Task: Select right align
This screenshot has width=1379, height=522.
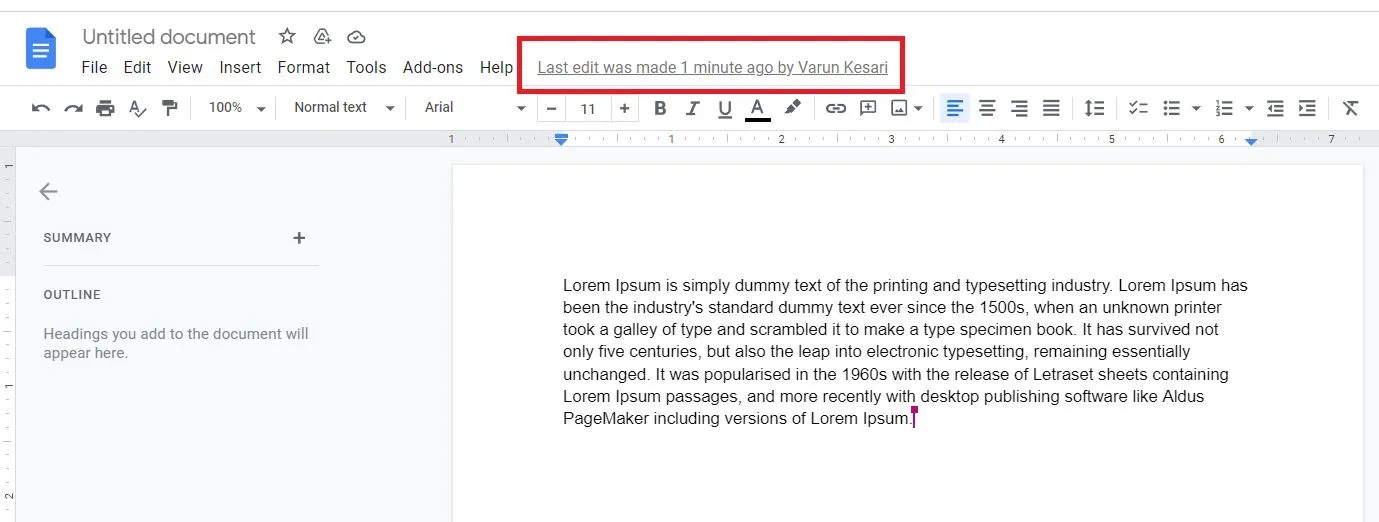Action: point(1019,108)
